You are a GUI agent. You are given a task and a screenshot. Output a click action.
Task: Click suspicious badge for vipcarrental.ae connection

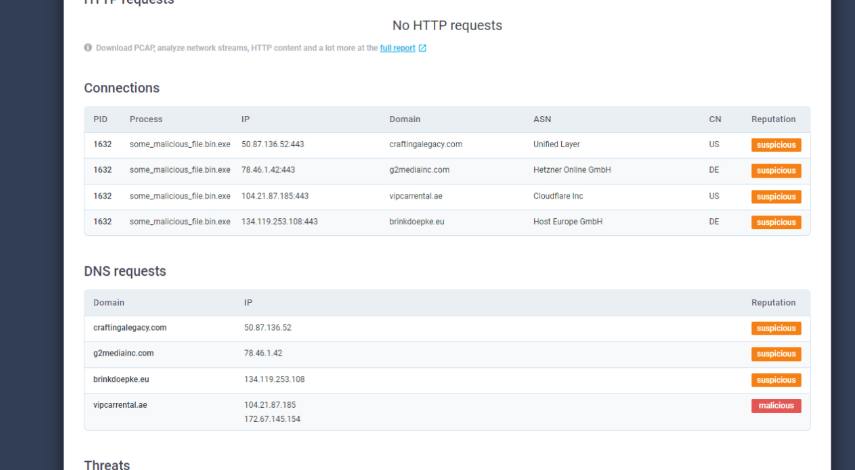pos(776,197)
